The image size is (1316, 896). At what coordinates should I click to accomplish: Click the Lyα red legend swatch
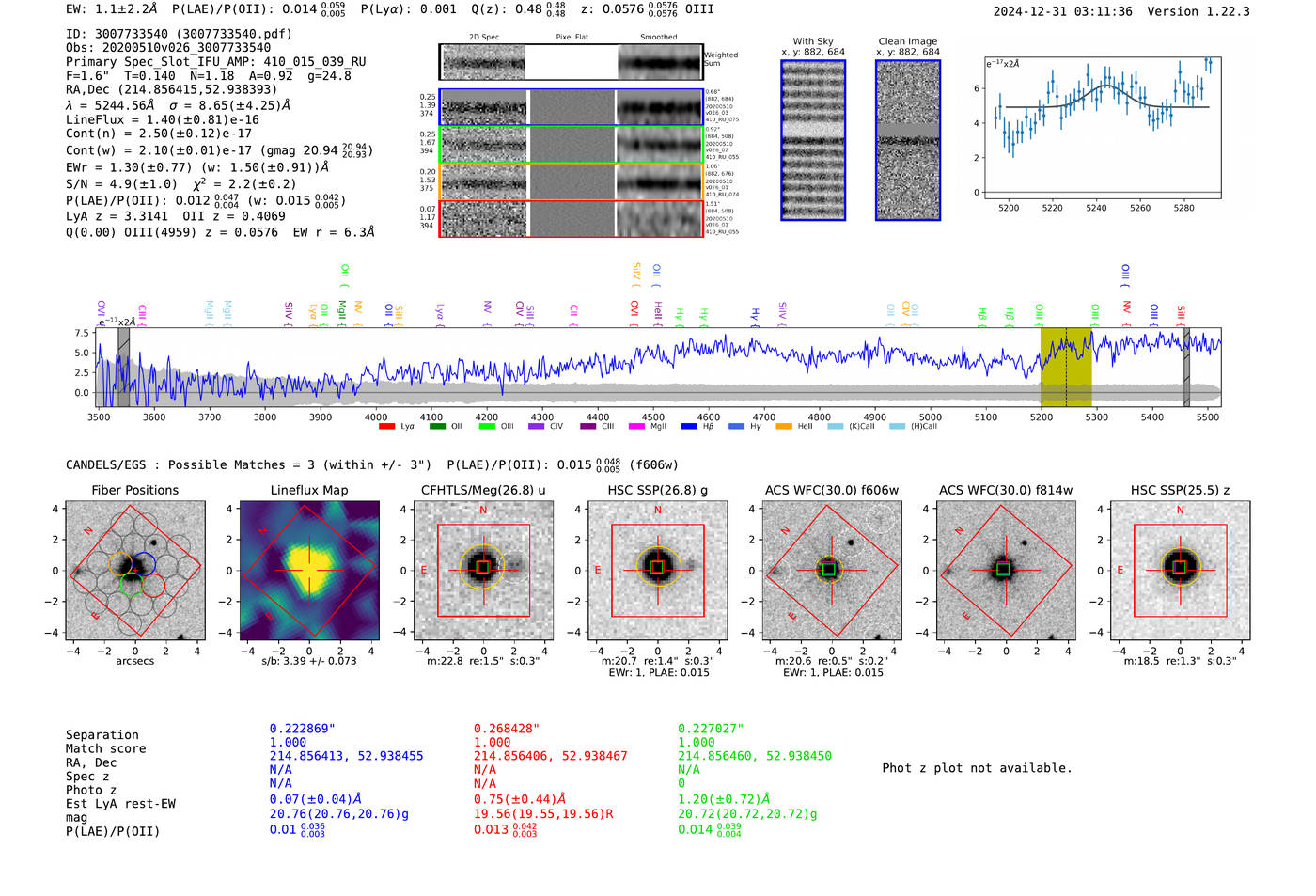click(386, 427)
